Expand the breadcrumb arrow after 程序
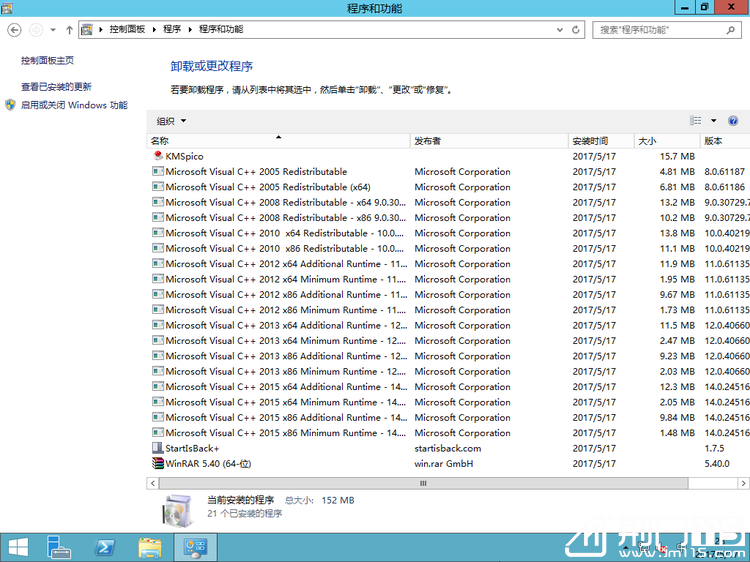The width and height of the screenshot is (750, 562). tap(190, 30)
